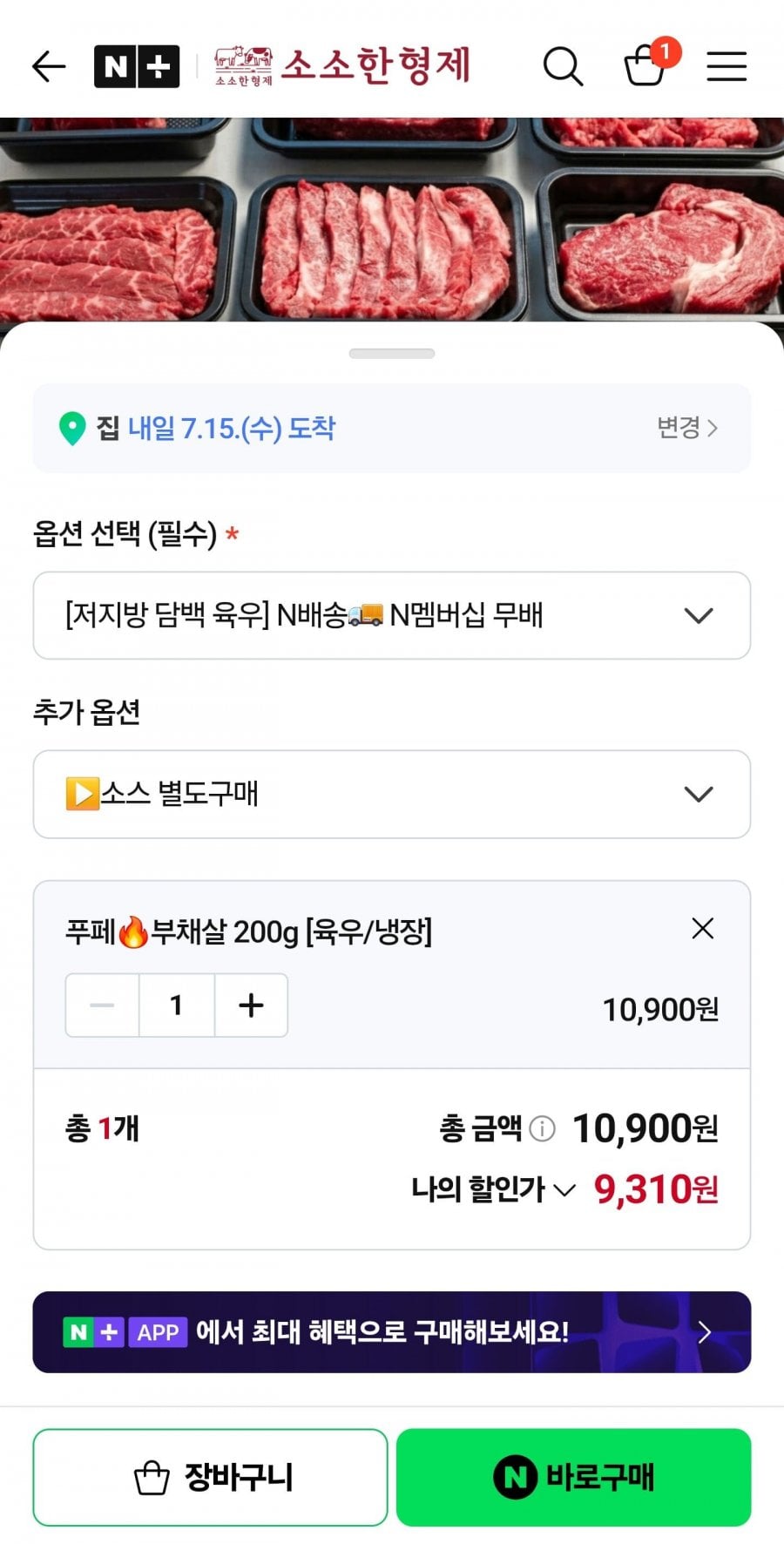784x1544 pixels.
Task: Open the N+ APP benefits banner
Action: 392,1332
